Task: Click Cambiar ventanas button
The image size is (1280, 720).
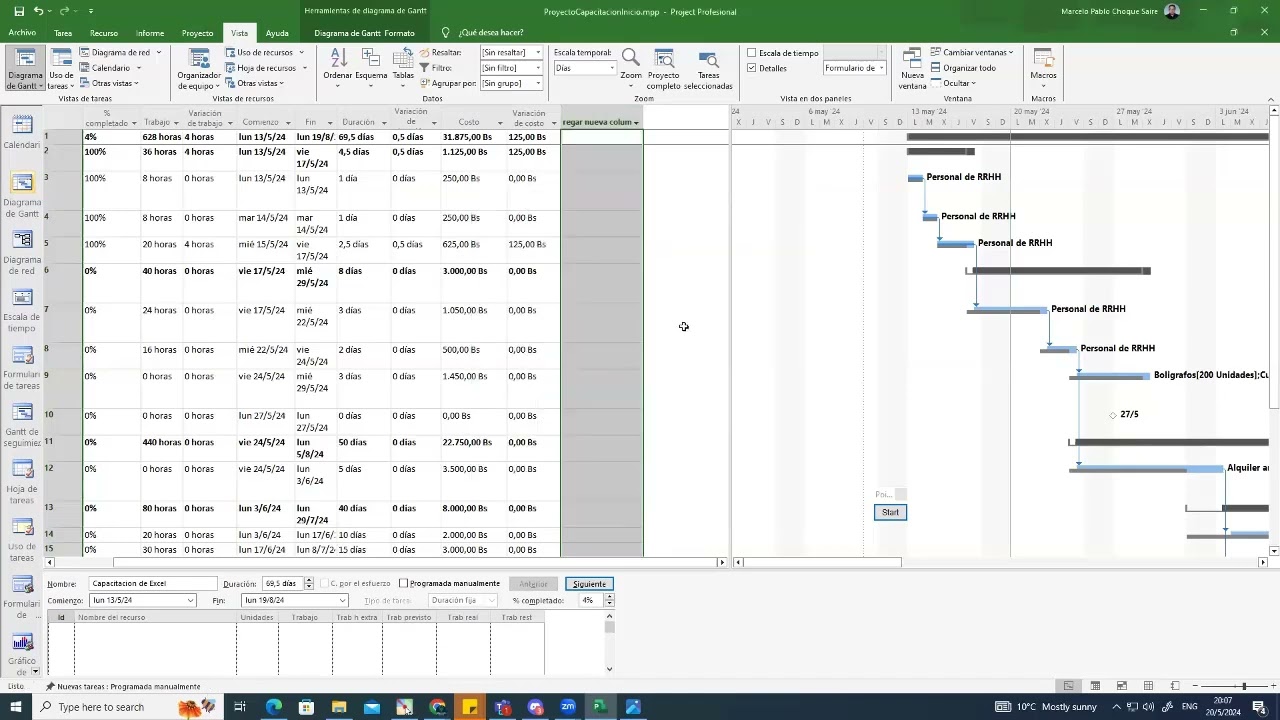Action: tap(971, 52)
